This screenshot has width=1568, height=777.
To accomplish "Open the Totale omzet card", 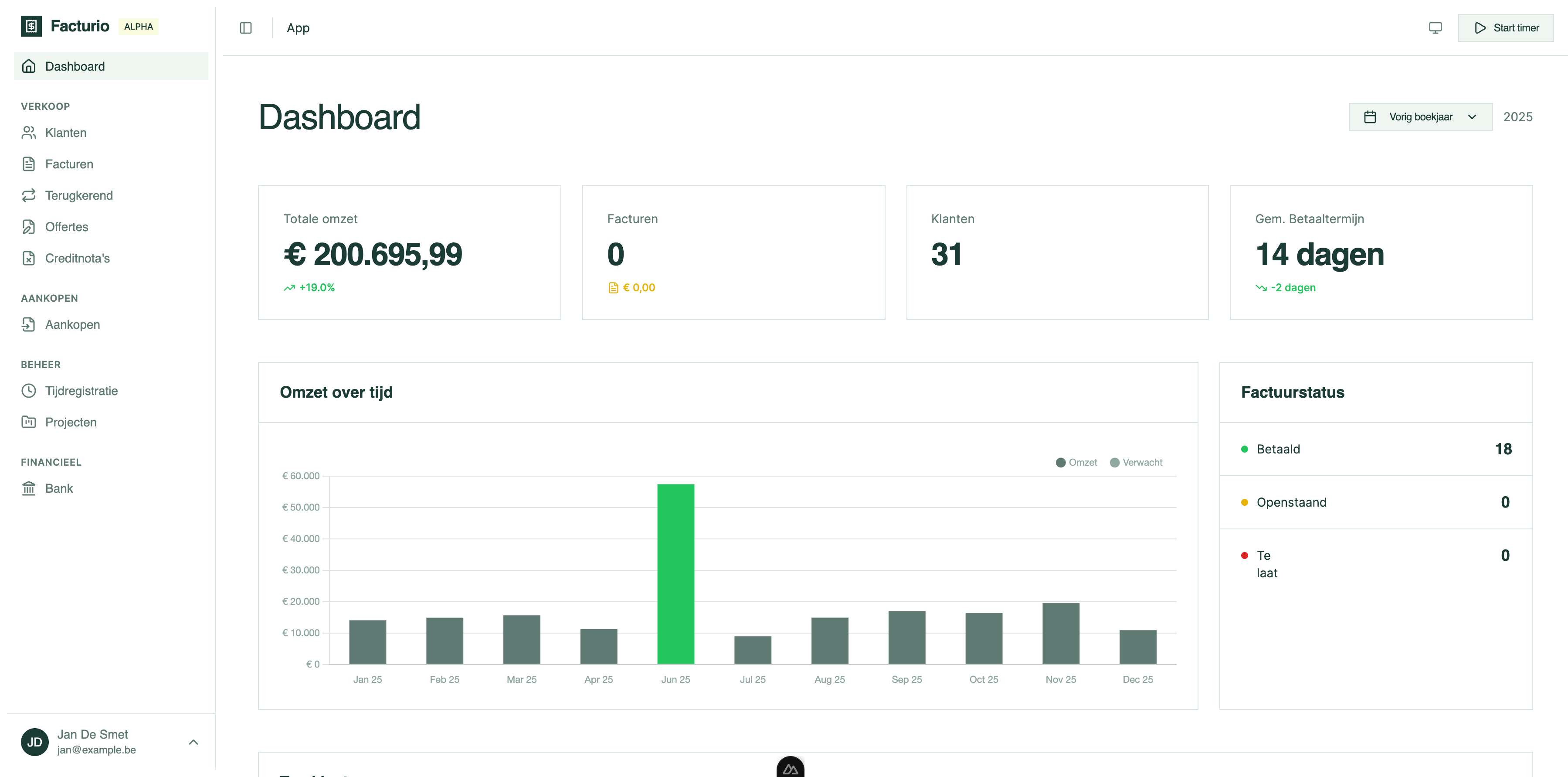I will click(410, 253).
